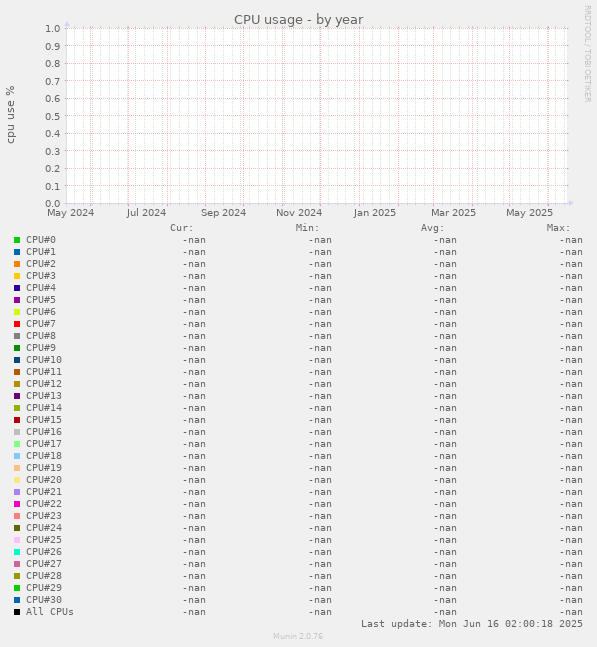Click the green CPU#0 legend swatch

tap(17, 240)
